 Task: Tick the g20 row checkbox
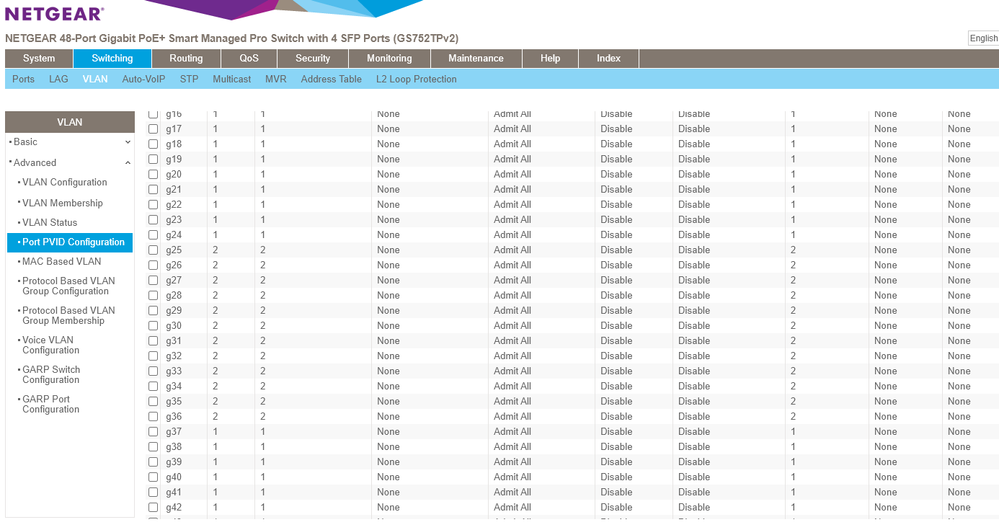[153, 175]
